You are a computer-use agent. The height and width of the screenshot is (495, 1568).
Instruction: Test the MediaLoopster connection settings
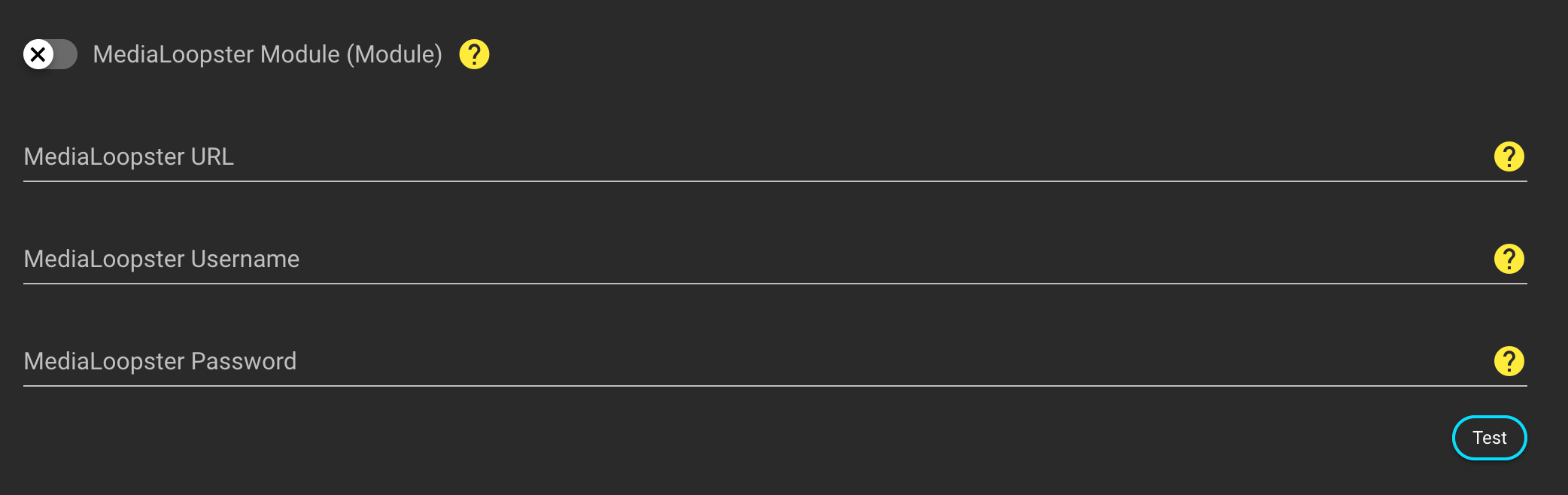click(x=1489, y=438)
